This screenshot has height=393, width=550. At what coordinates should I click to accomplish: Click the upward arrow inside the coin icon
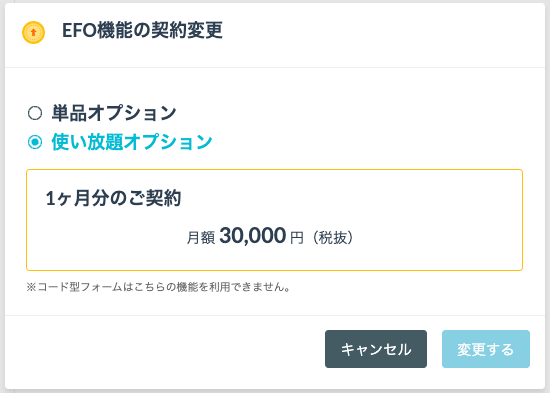[x=33, y=33]
